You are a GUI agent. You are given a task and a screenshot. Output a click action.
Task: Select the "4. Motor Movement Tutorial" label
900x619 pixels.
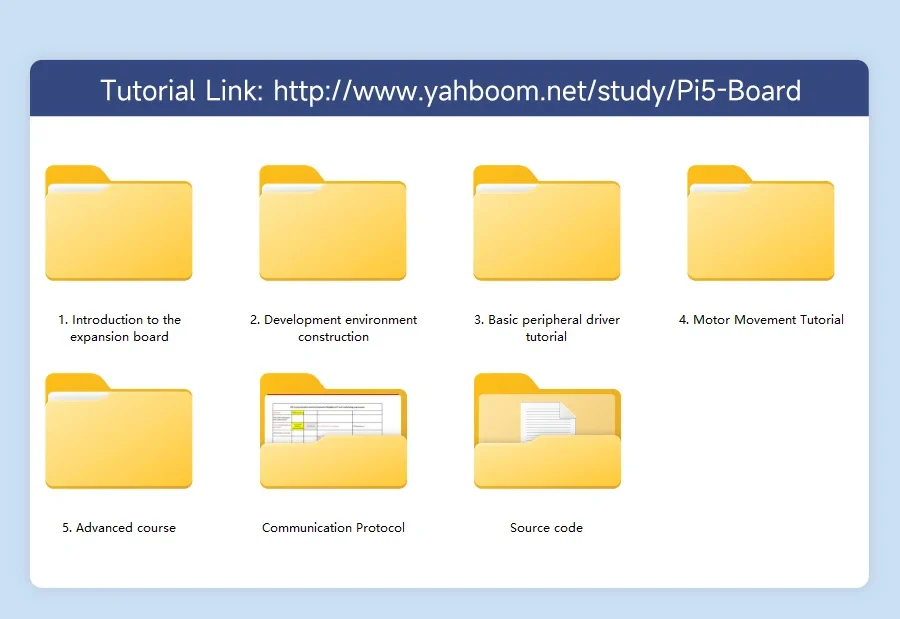(x=761, y=320)
